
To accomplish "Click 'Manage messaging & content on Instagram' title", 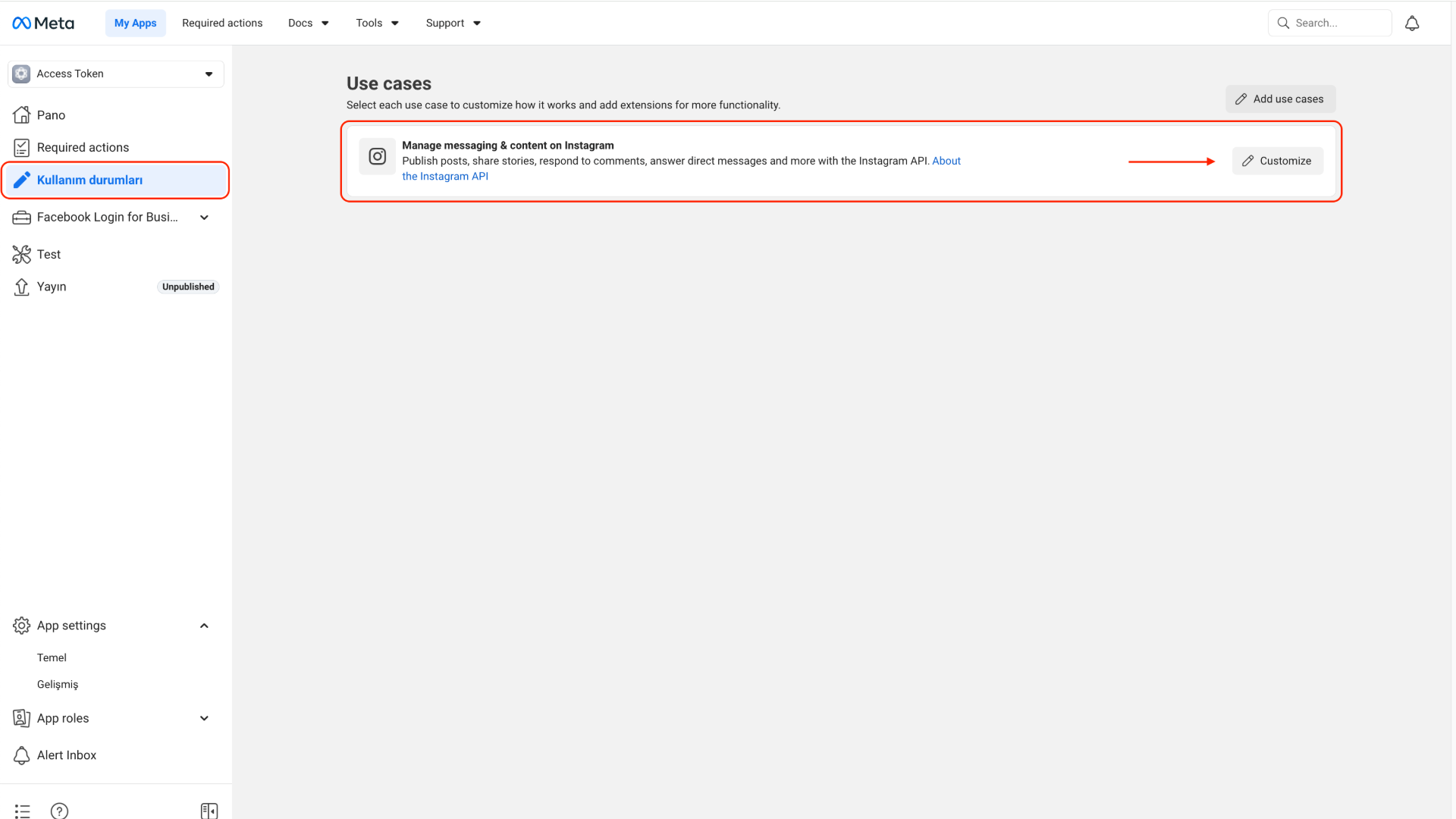I will point(508,146).
